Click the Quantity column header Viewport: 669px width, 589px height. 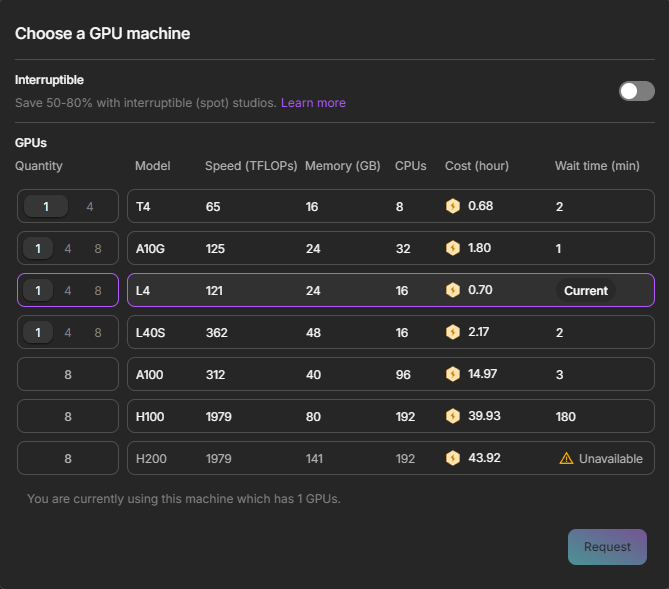click(39, 166)
